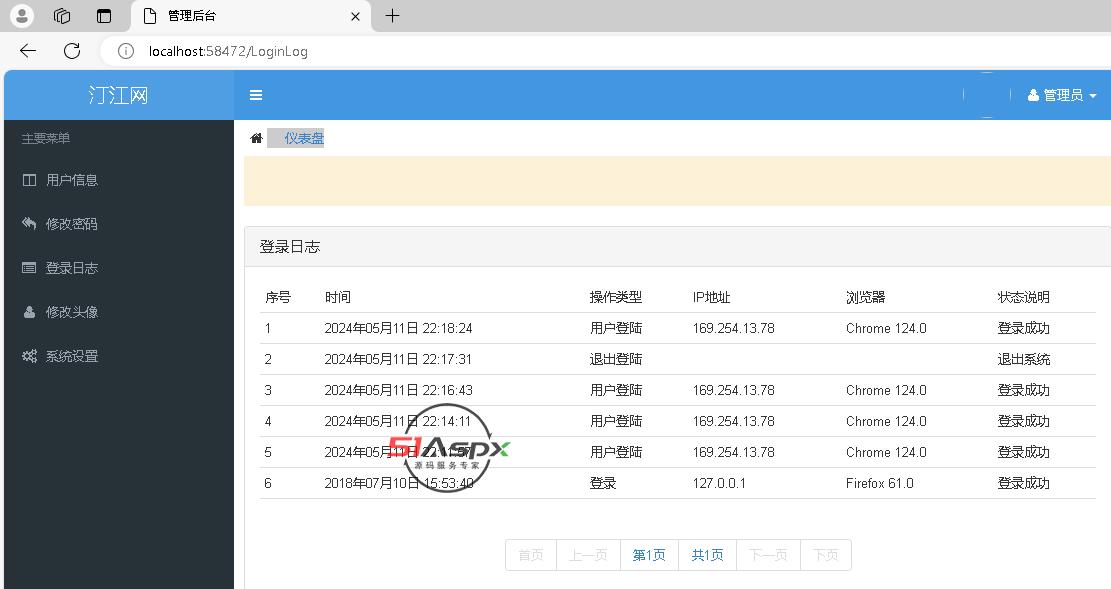
Task: Click the 退出系统 status cell
Action: [1024, 359]
